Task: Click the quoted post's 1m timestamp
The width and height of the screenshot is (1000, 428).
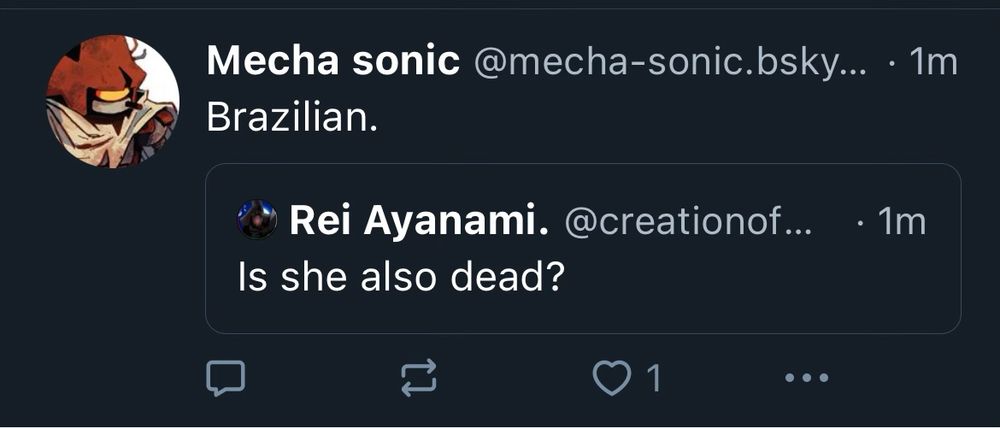Action: (x=901, y=221)
